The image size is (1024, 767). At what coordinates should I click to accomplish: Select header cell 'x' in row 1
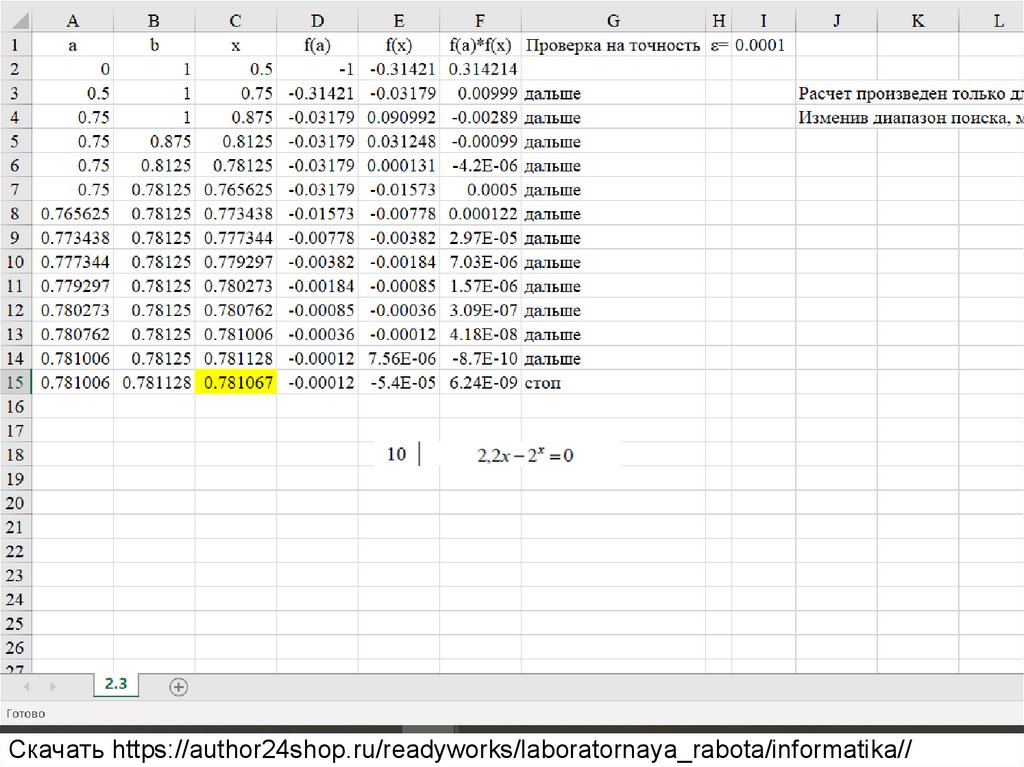click(236, 45)
